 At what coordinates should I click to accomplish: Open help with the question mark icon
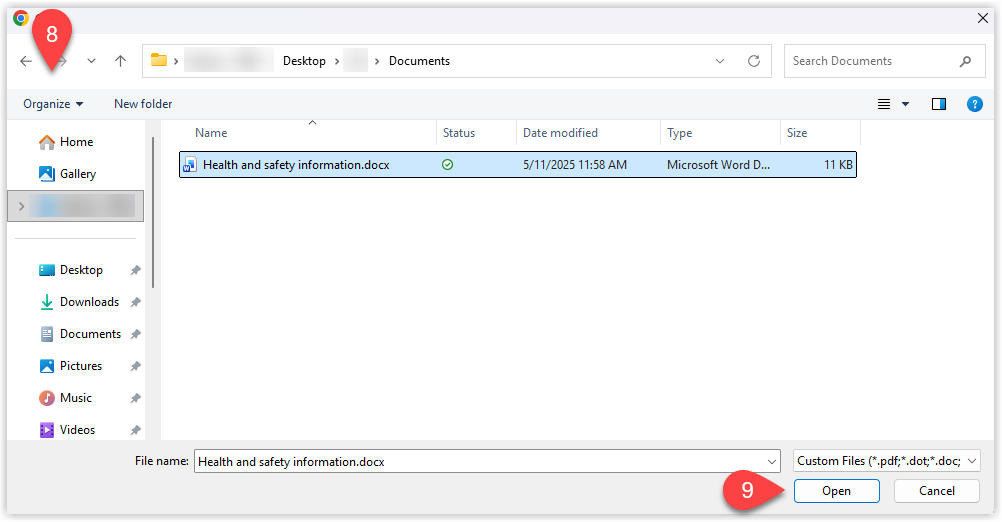[975, 104]
